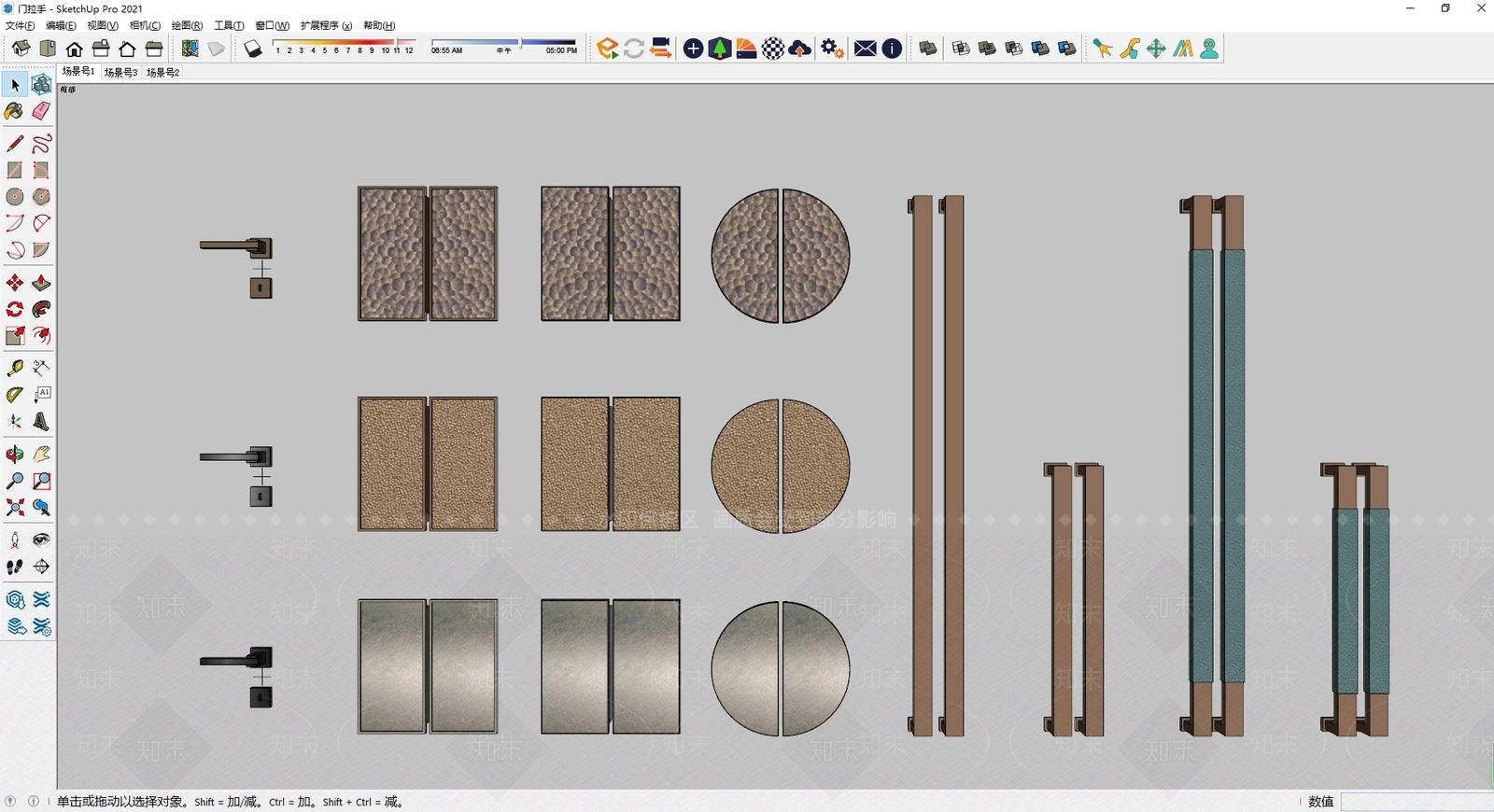Click the Zoom Extents tool
The image size is (1494, 812).
click(14, 508)
